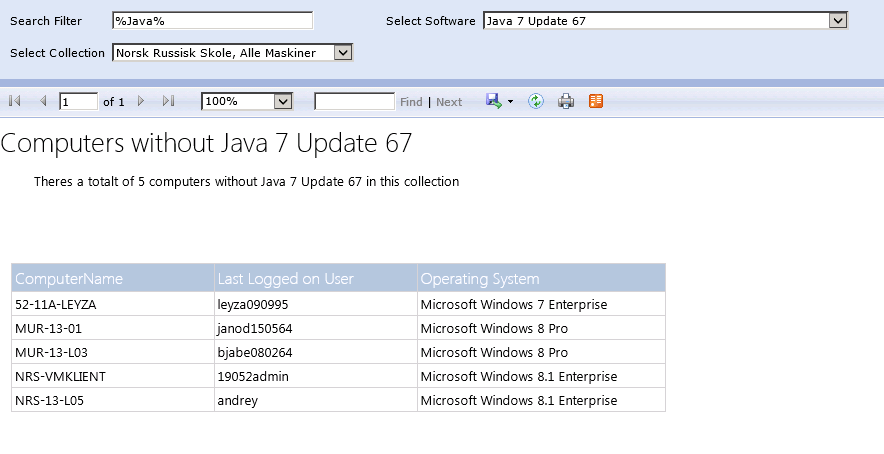Go to previous report page
The image size is (884, 454).
pos(43,102)
